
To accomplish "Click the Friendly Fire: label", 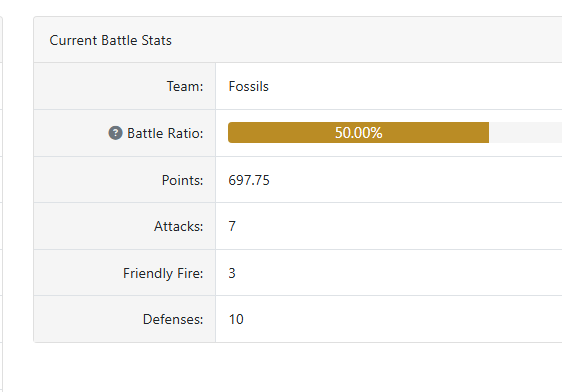I will 163,273.
